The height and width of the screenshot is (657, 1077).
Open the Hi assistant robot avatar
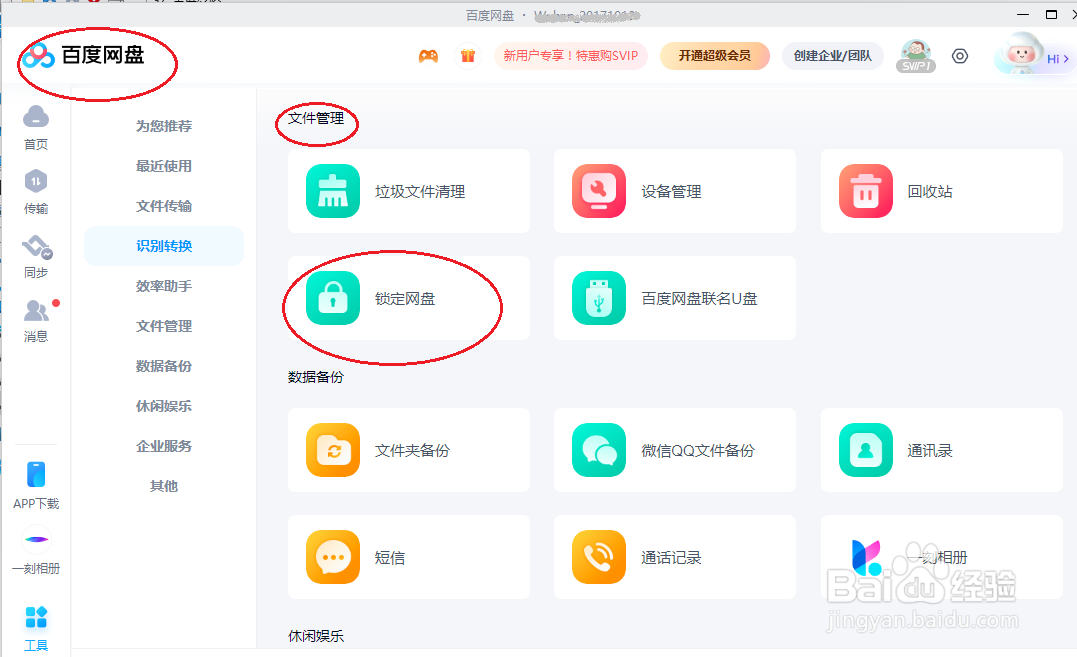point(1021,54)
